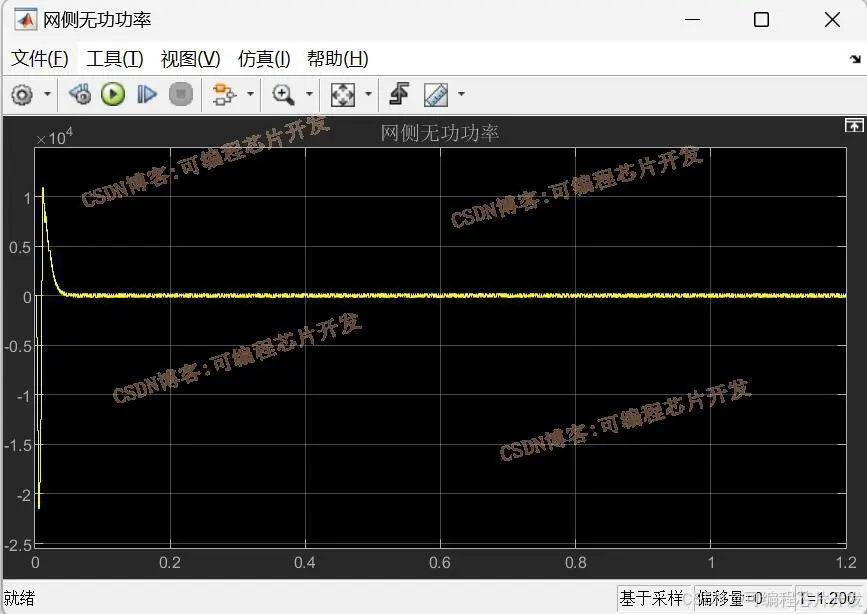This screenshot has height=614, width=867.
Task: Open the Triggers tool icon
Action: (399, 94)
